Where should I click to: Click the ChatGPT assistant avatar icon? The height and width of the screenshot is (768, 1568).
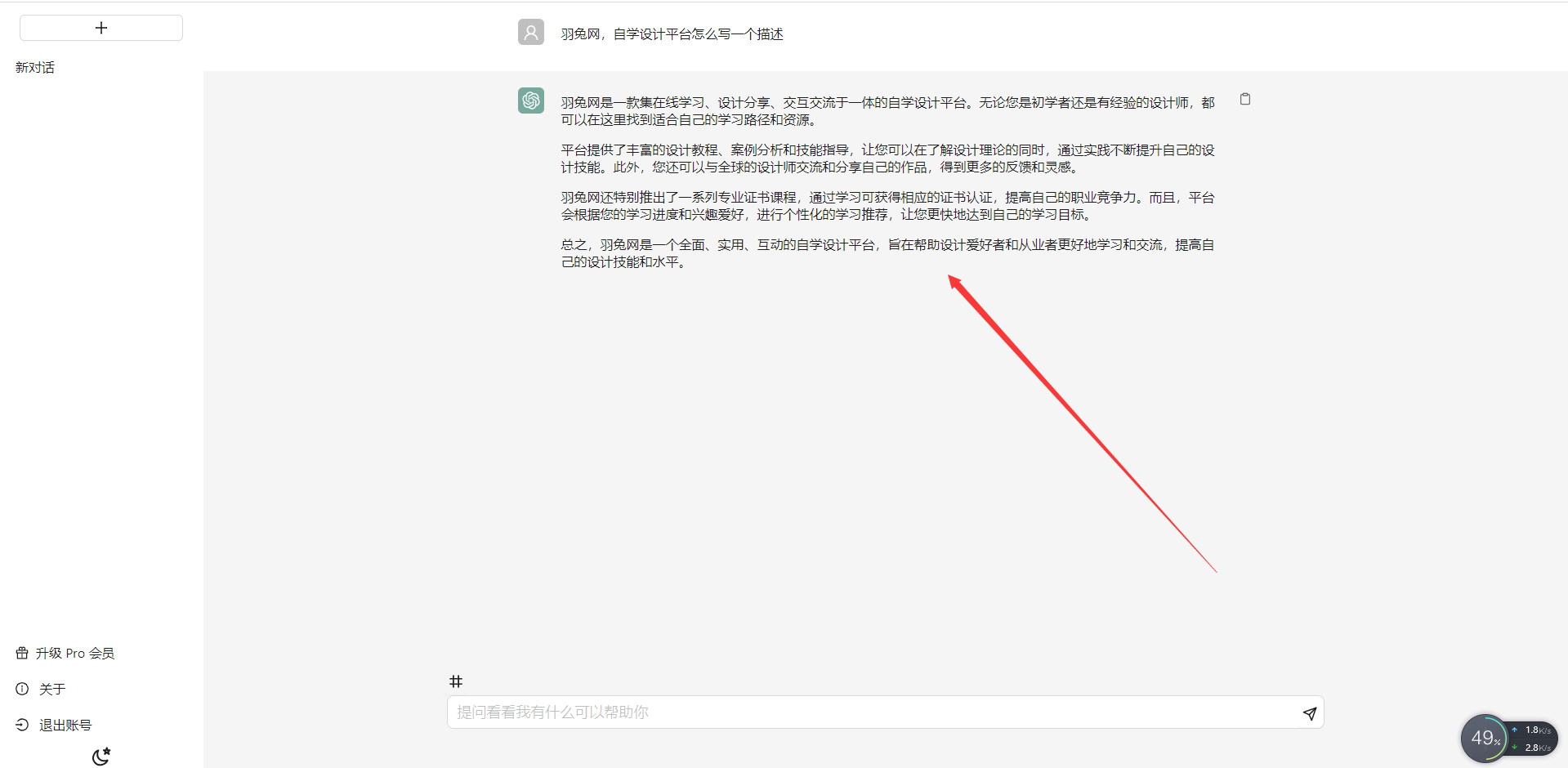531,100
